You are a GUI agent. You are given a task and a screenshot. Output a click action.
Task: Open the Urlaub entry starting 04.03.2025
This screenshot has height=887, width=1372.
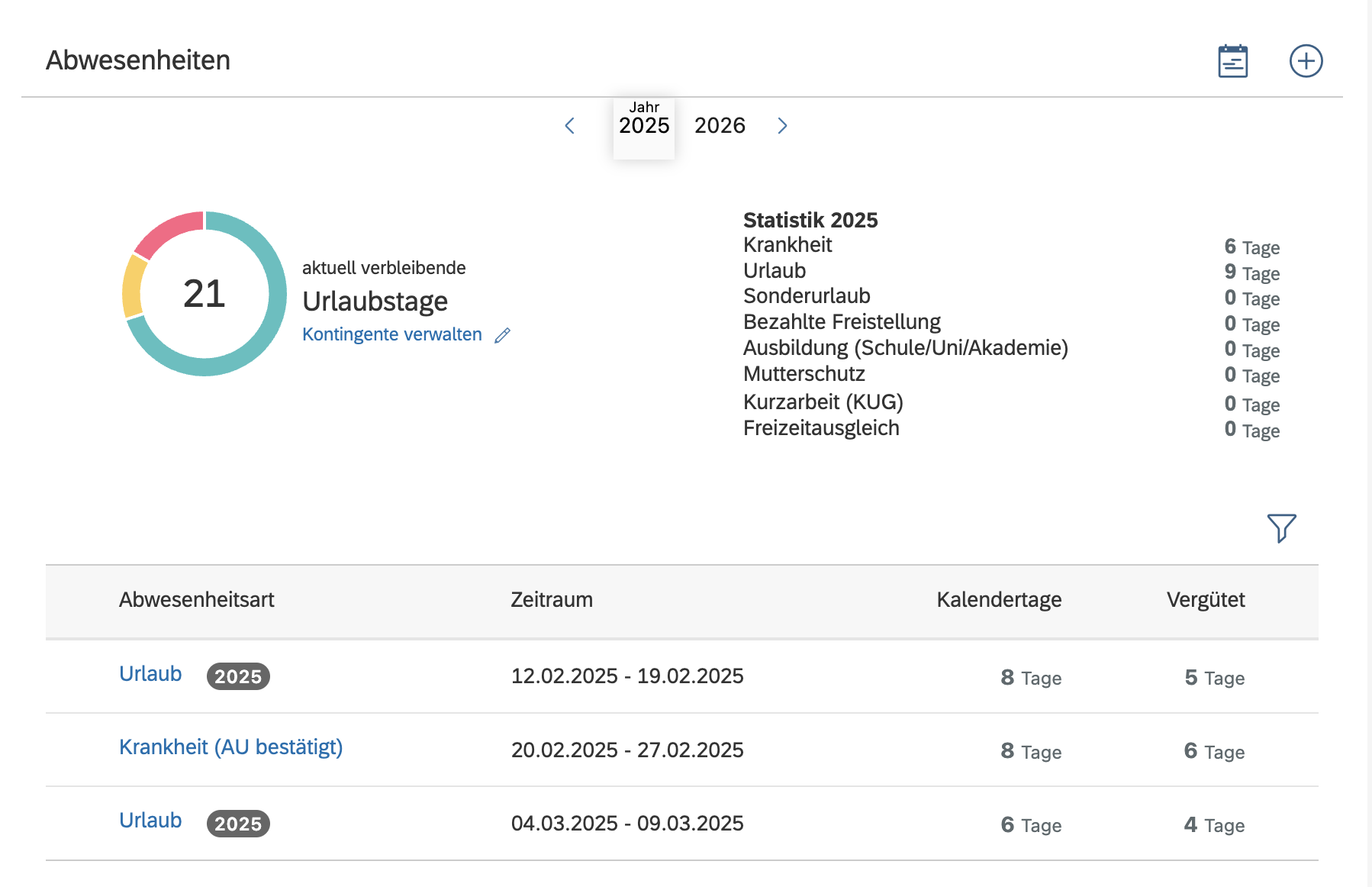tap(150, 821)
